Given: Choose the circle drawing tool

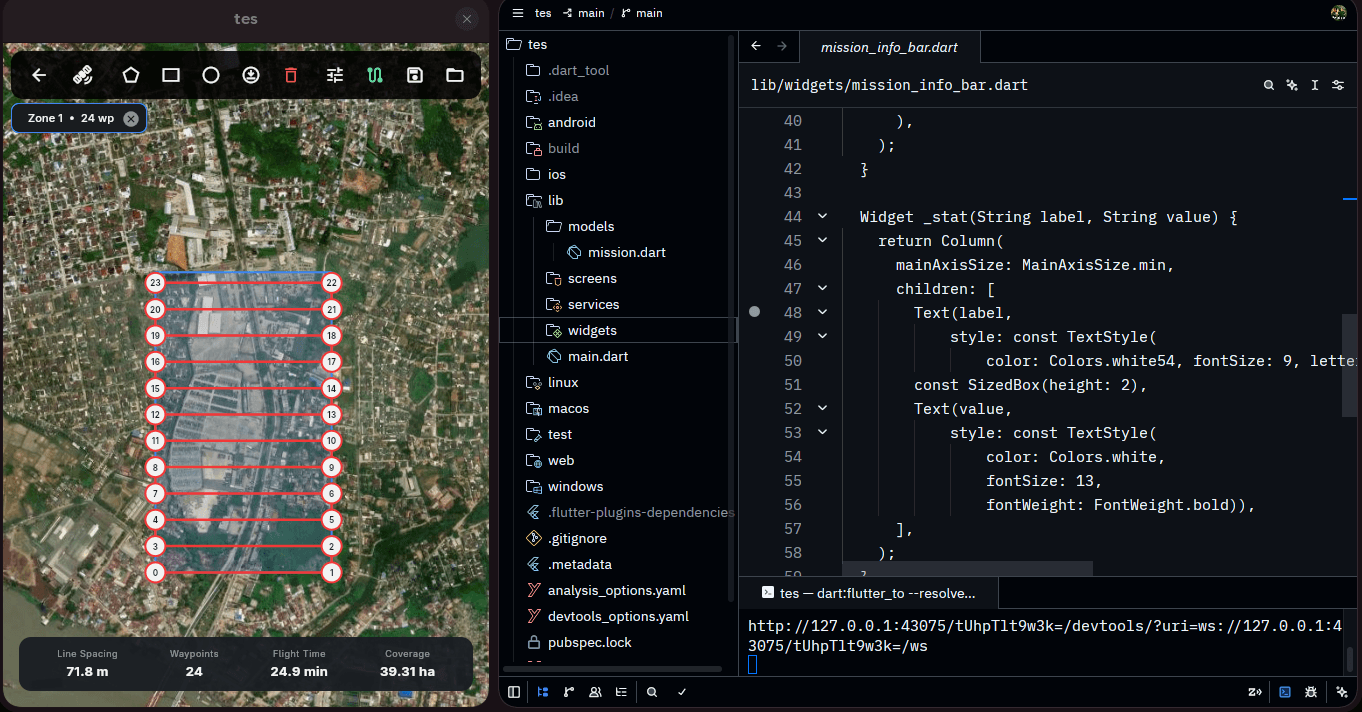Looking at the screenshot, I should tap(211, 75).
